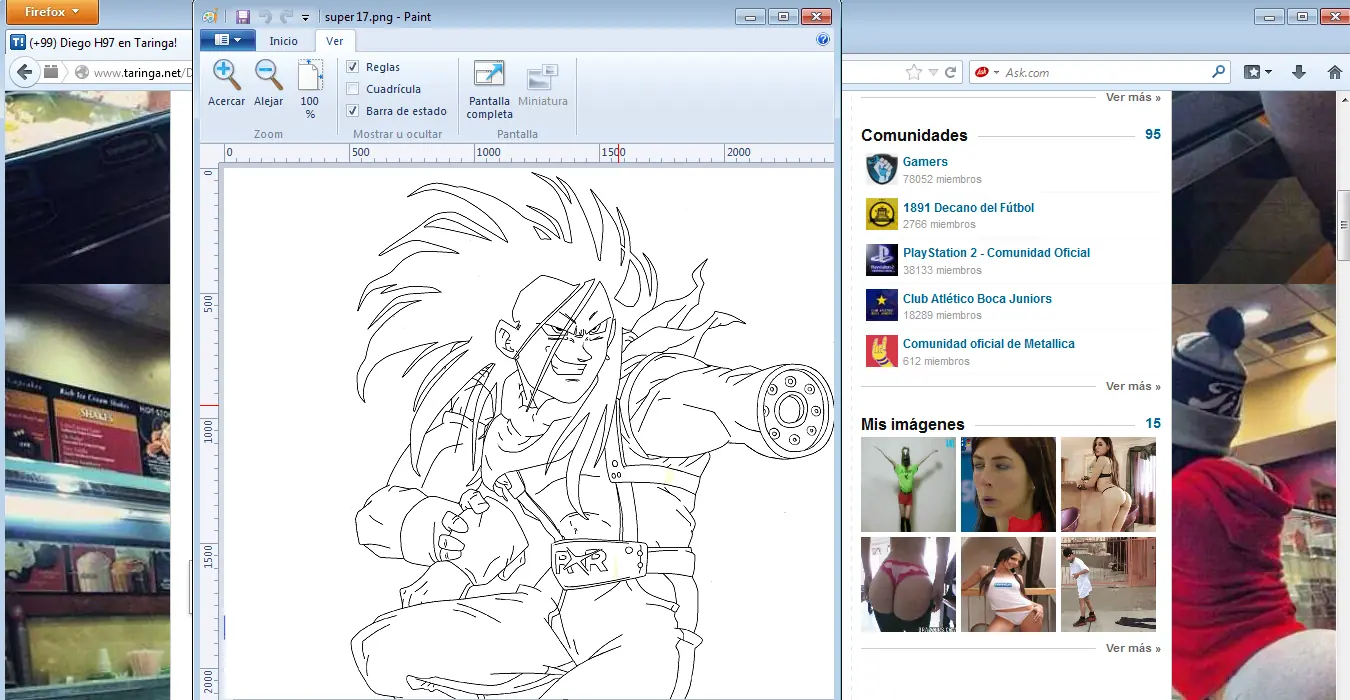
Task: Open the PlayStation 2 community icon
Action: [882, 260]
